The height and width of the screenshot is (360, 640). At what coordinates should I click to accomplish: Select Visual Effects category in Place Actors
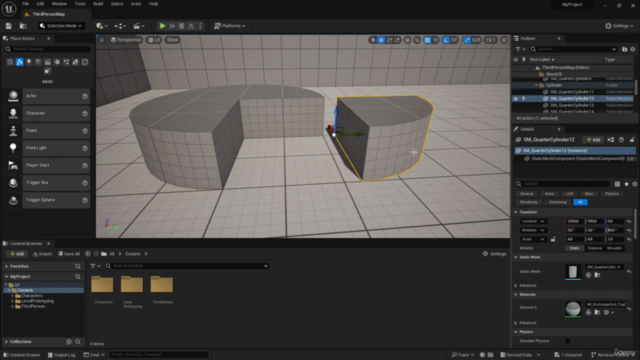(57, 62)
